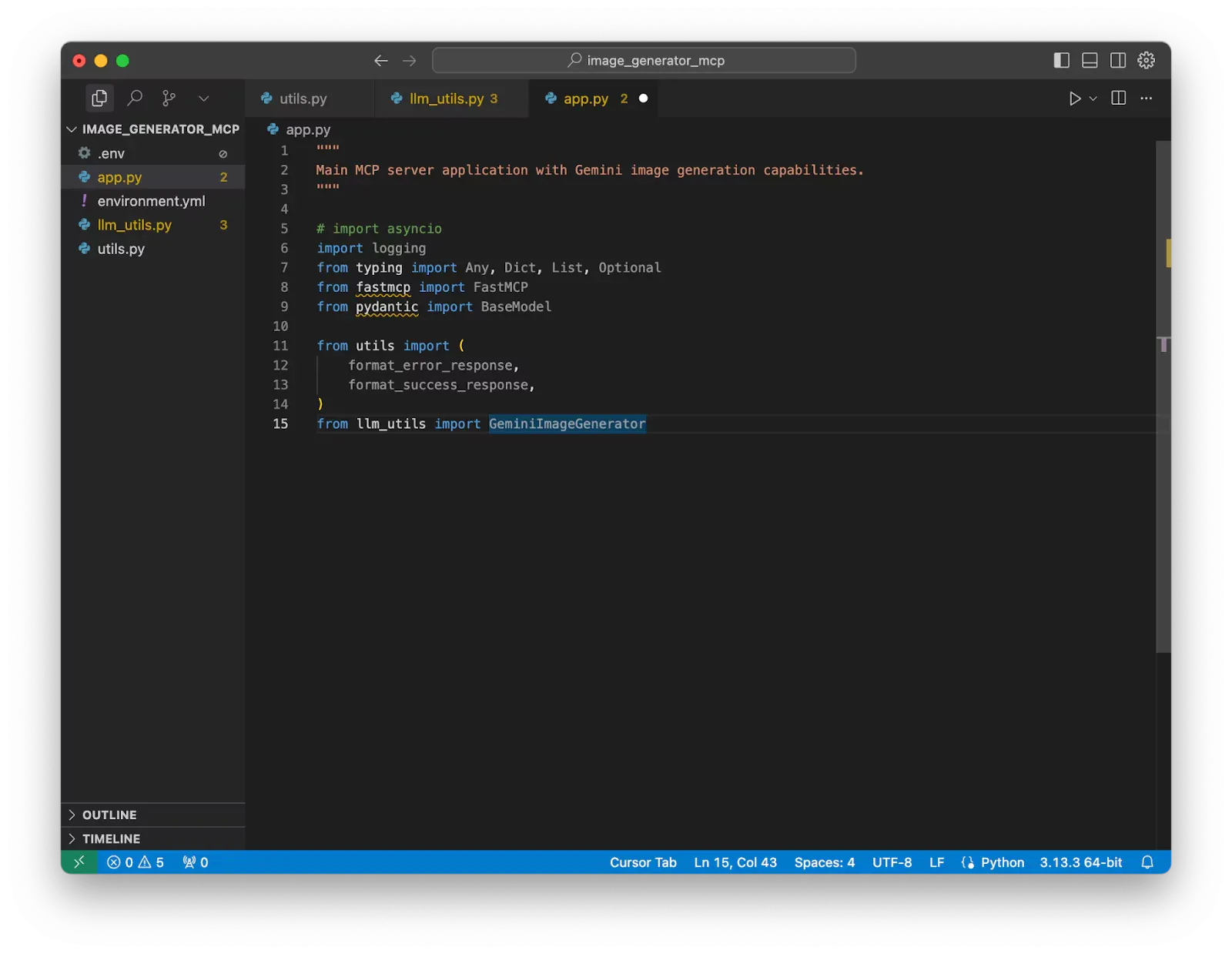Click the .env ignored status icon

223,154
